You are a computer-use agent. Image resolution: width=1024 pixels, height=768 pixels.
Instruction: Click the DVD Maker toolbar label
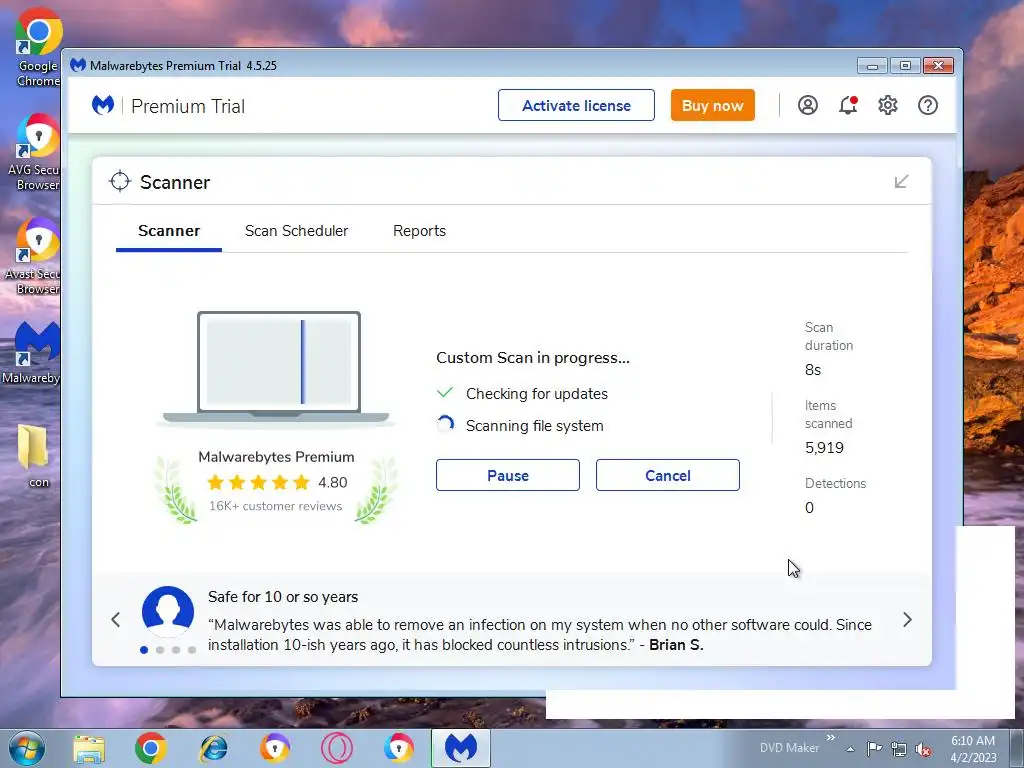[789, 748]
